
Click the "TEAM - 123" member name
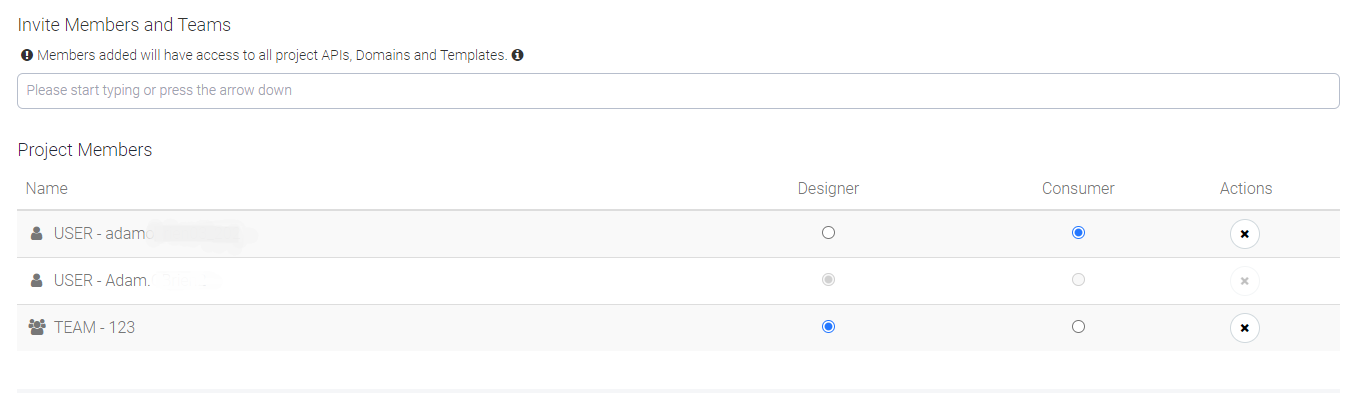pos(94,327)
